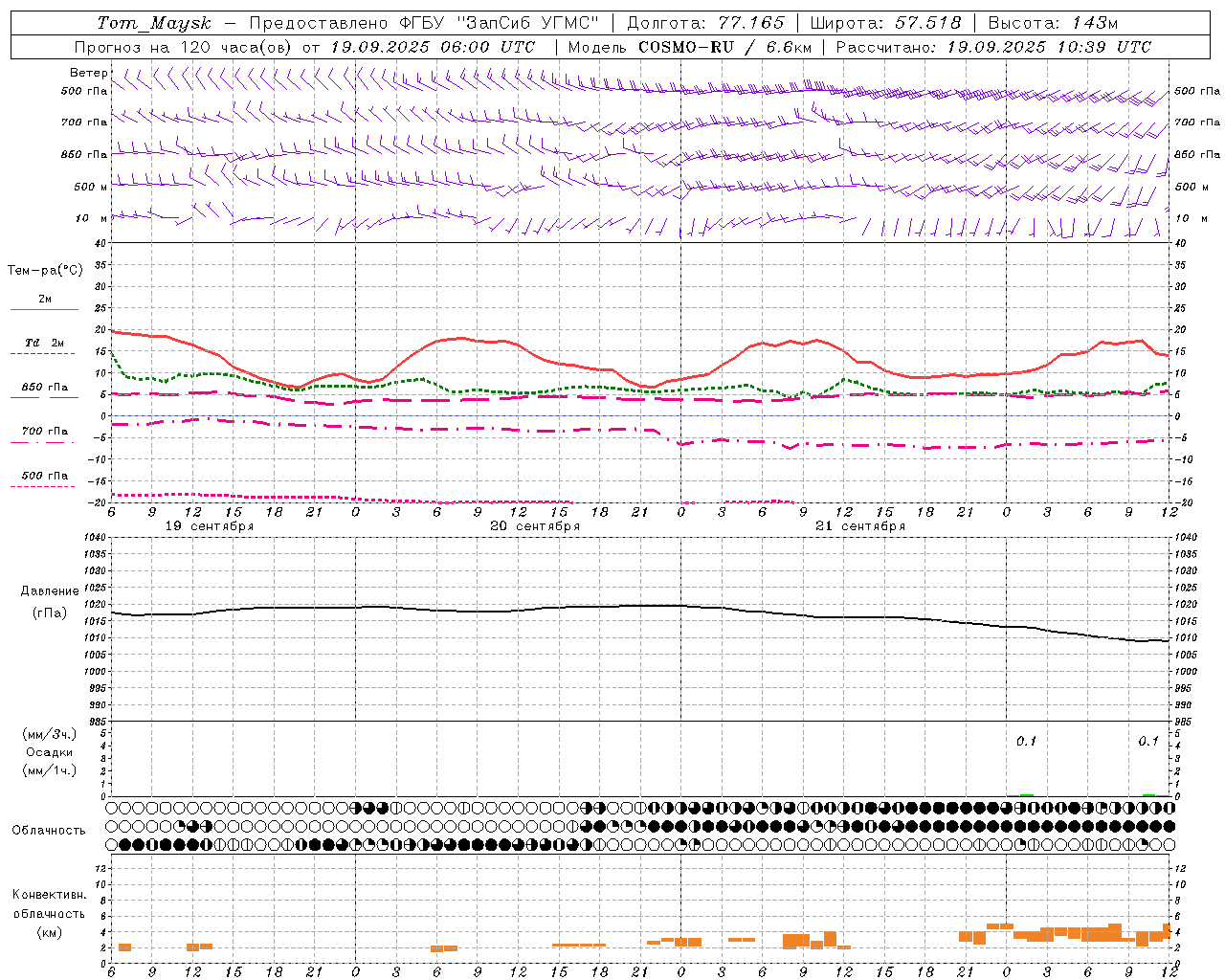
Task: Click the (мм/3ч.) precipitation unit label
Action: point(50,734)
